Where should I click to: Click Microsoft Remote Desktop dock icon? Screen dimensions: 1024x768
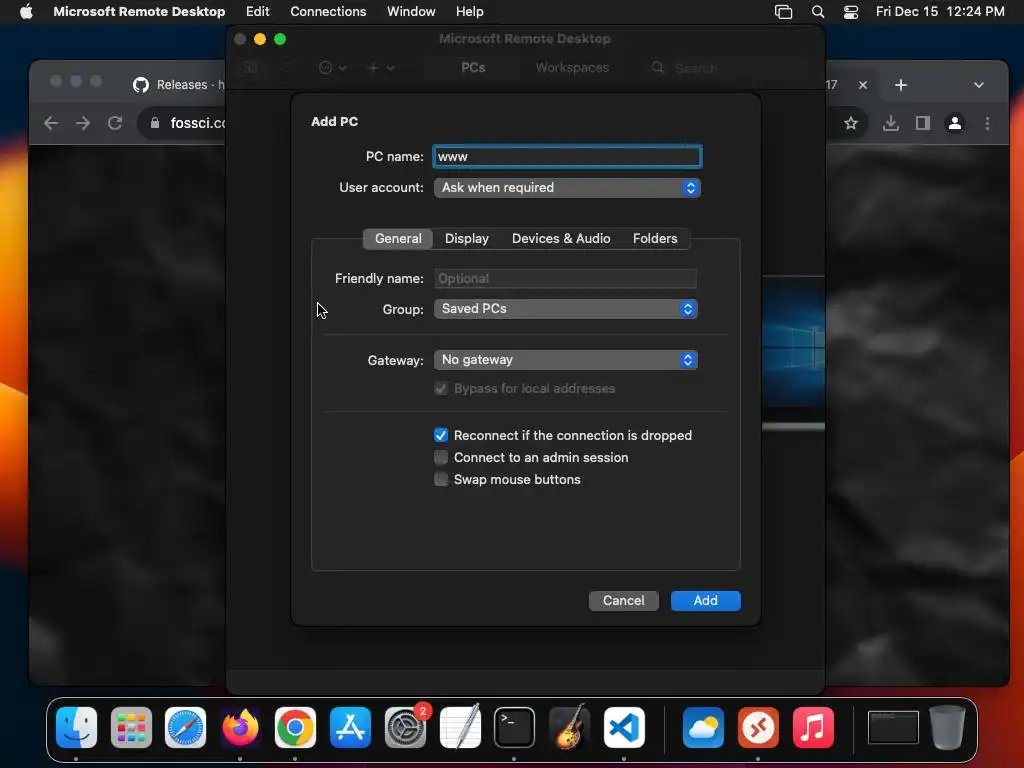pyautogui.click(x=758, y=727)
